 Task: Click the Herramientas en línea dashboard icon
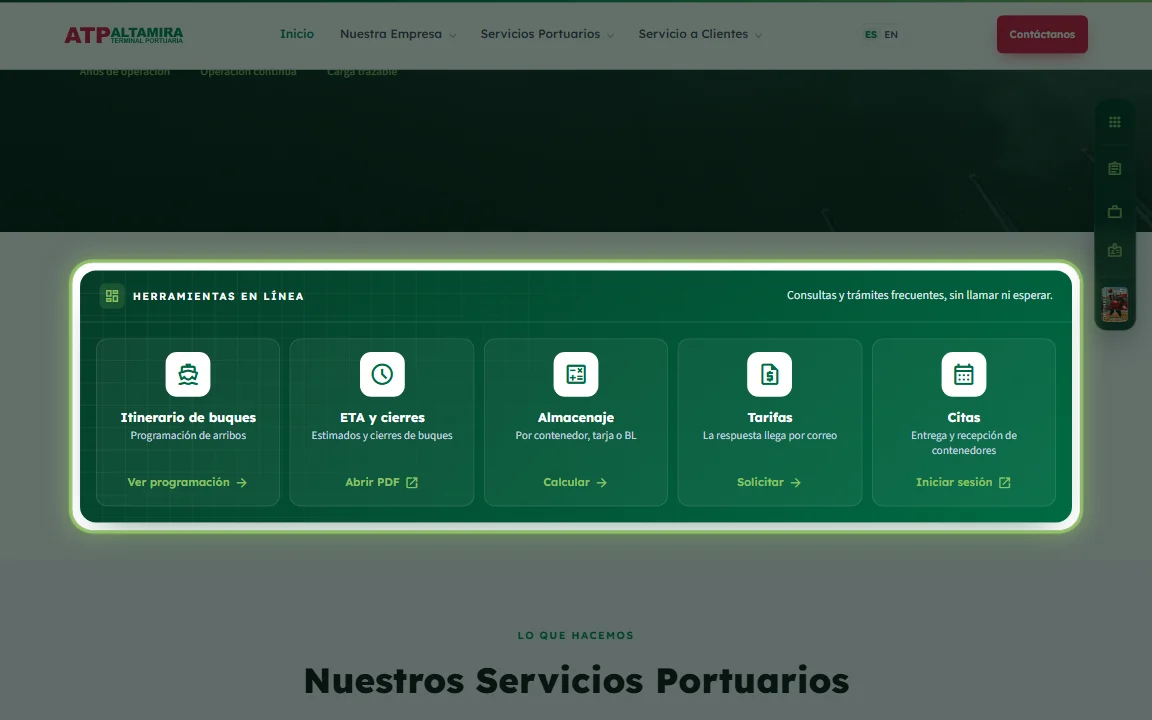[112, 295]
